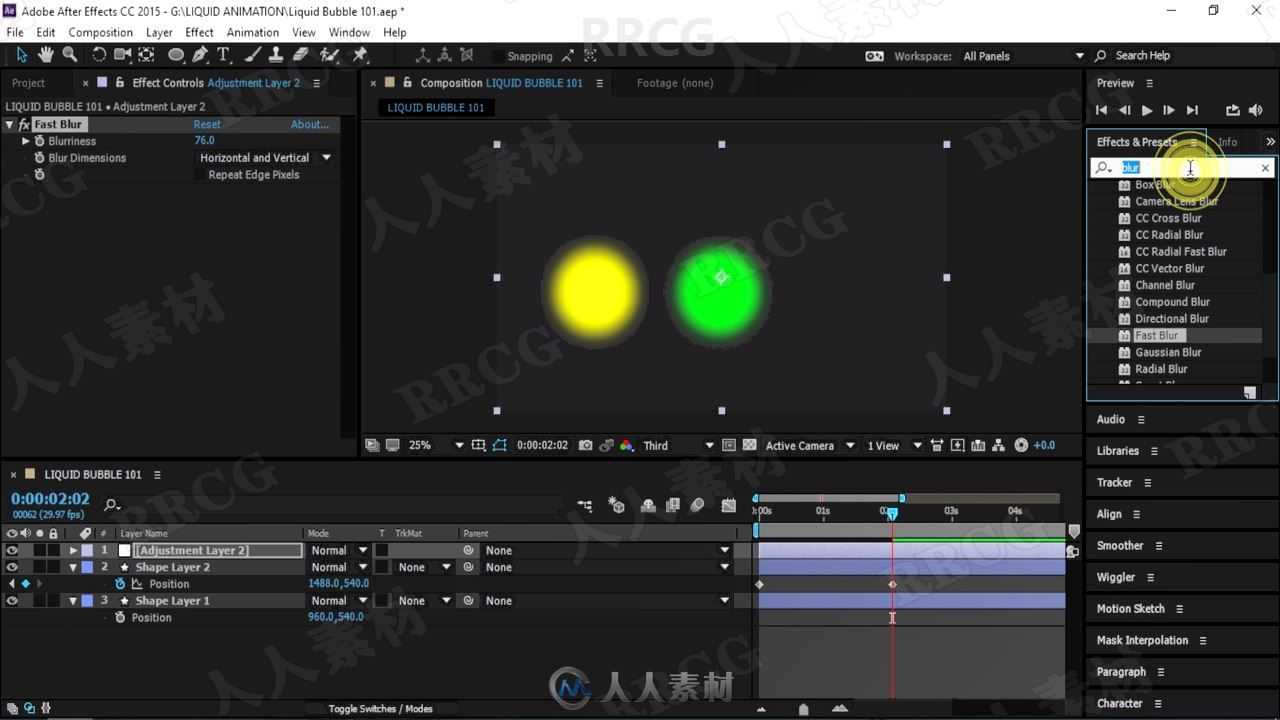Viewport: 1280px width, 720px height.
Task: Select the Roto Brush tool
Action: pos(329,55)
